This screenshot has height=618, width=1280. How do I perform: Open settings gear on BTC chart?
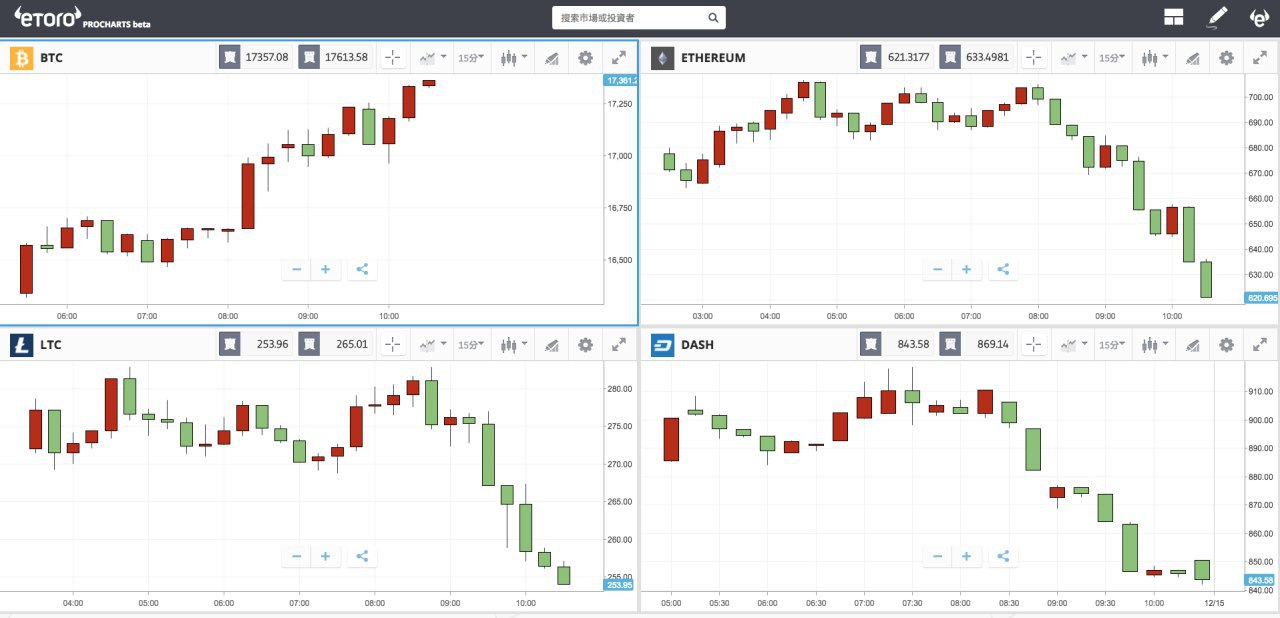pyautogui.click(x=586, y=58)
